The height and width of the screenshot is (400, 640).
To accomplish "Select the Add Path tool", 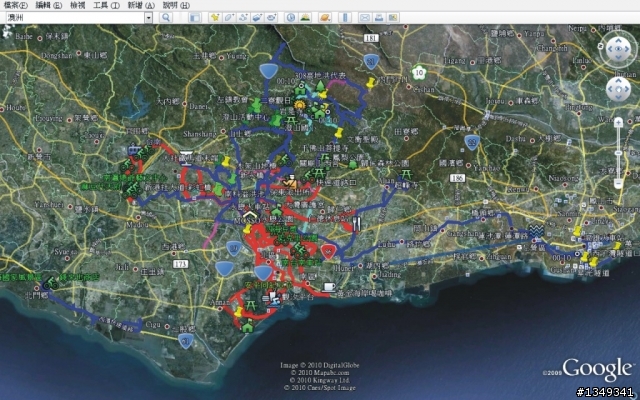I will coord(243,17).
